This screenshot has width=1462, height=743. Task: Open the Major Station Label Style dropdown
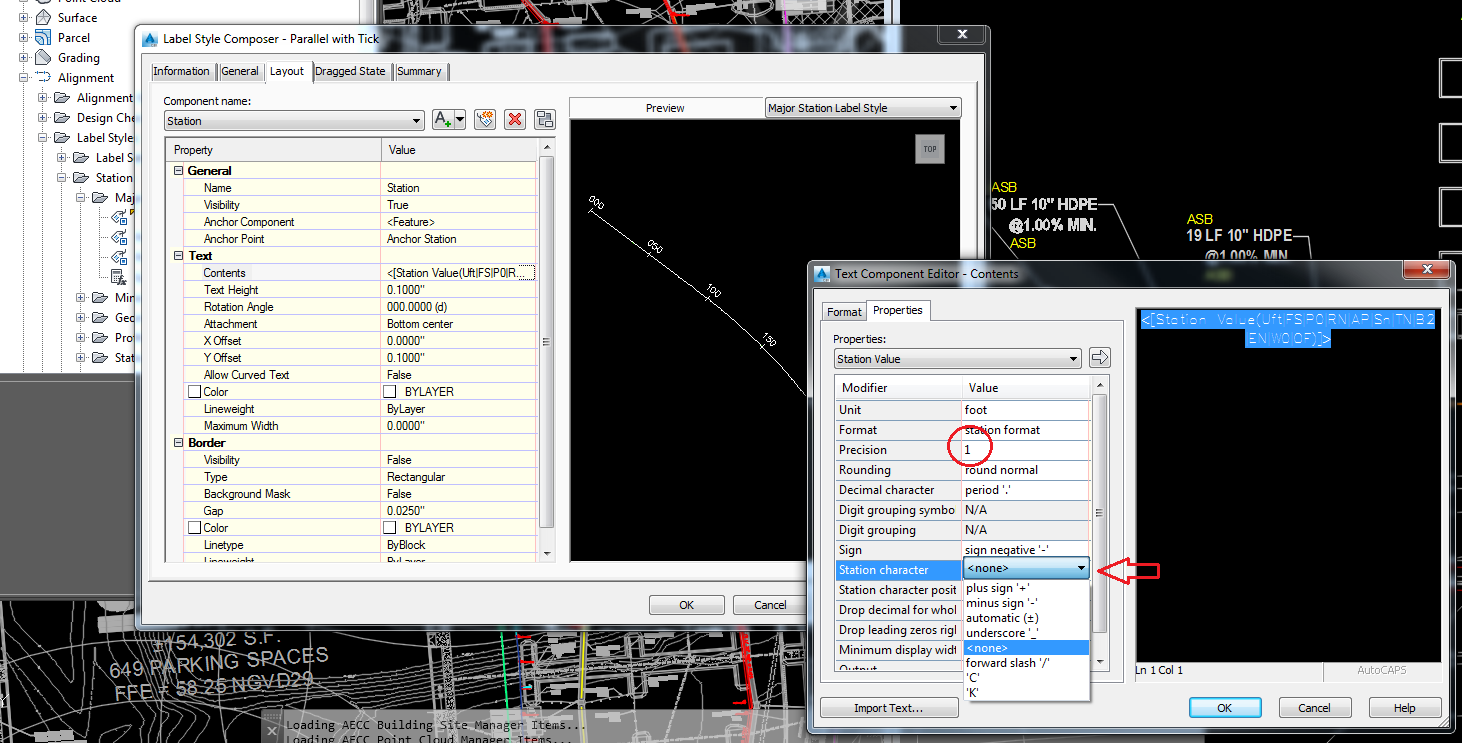pos(952,107)
